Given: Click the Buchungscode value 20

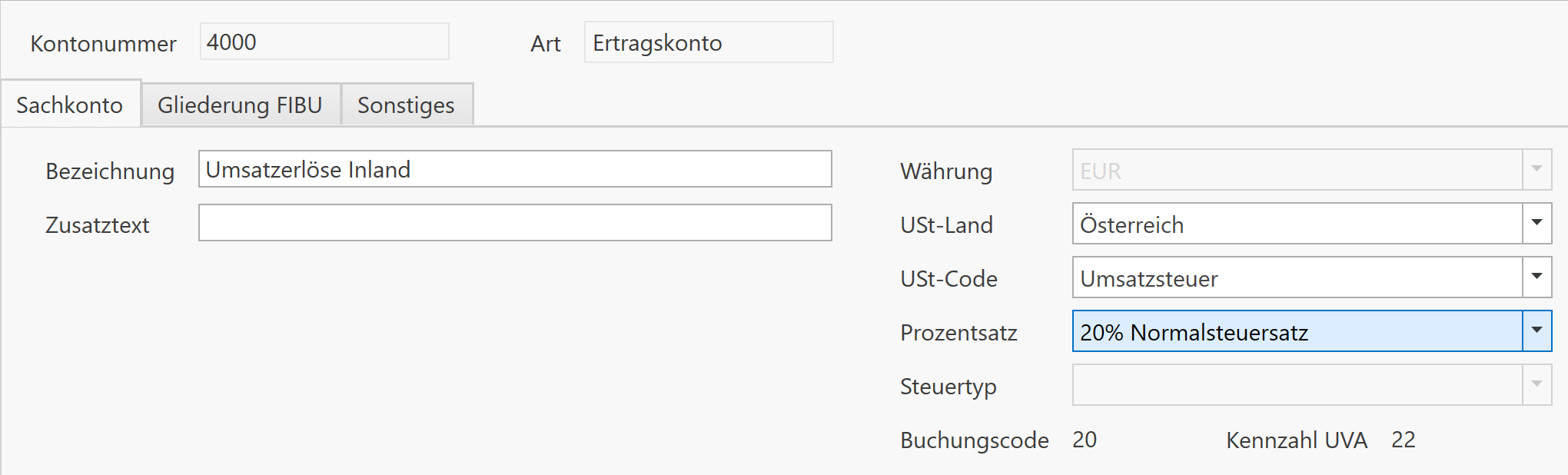Looking at the screenshot, I should click(x=1085, y=440).
